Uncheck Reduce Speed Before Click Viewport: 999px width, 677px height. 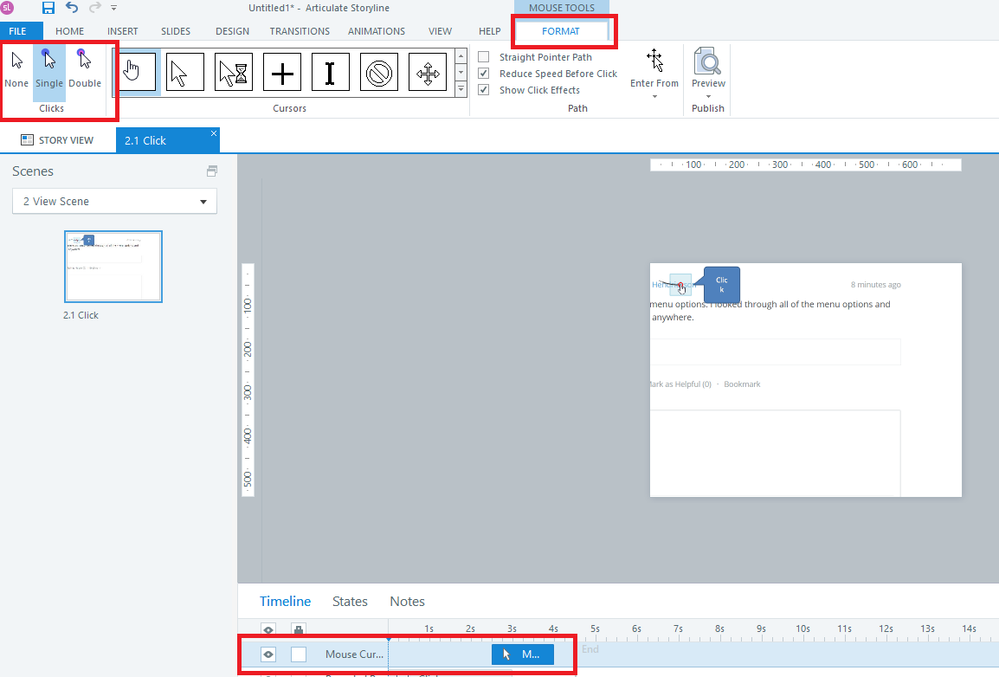484,73
